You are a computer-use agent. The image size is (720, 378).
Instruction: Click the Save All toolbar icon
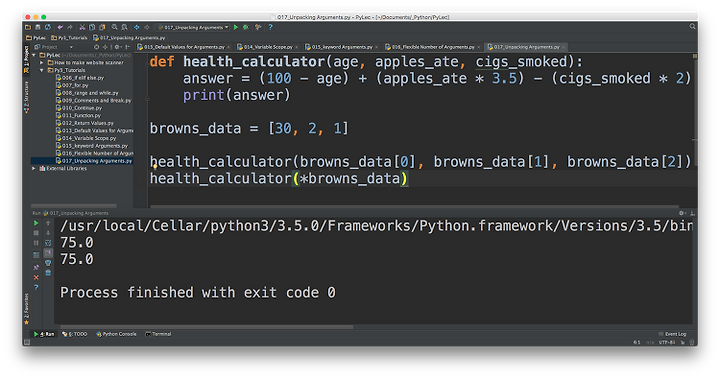38,27
